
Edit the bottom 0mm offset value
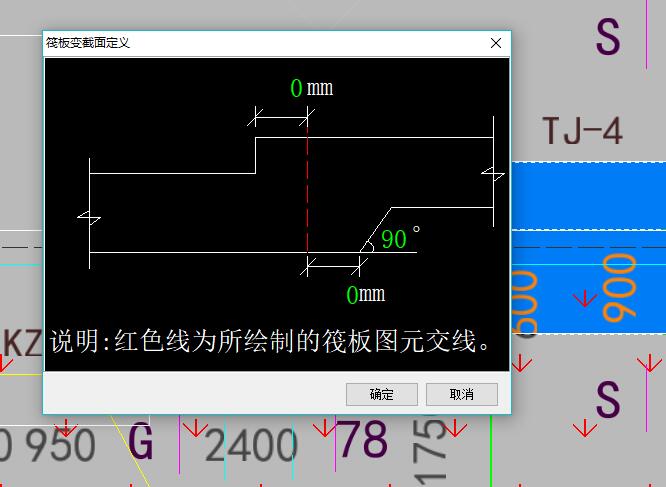(352, 295)
